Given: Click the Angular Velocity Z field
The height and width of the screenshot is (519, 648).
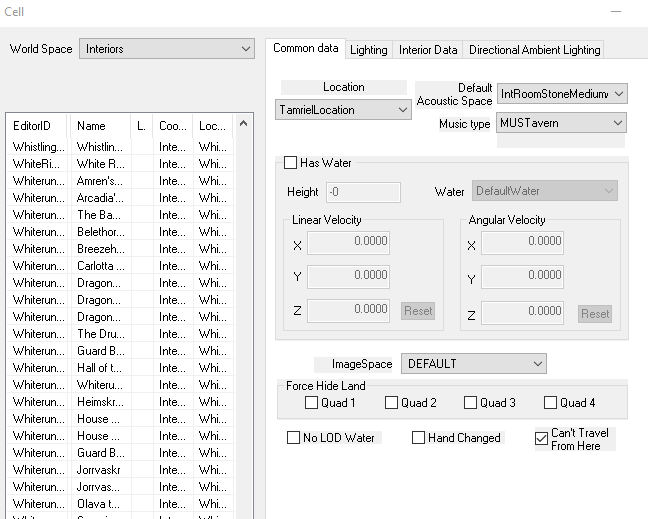Looking at the screenshot, I should point(522,313).
